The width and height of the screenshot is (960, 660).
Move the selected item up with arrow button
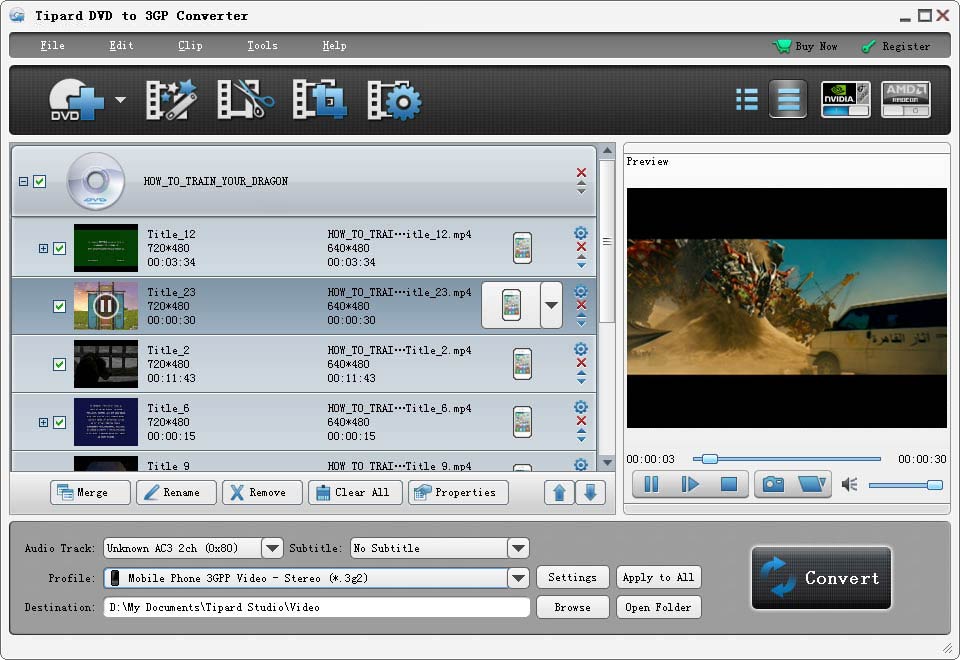[559, 492]
